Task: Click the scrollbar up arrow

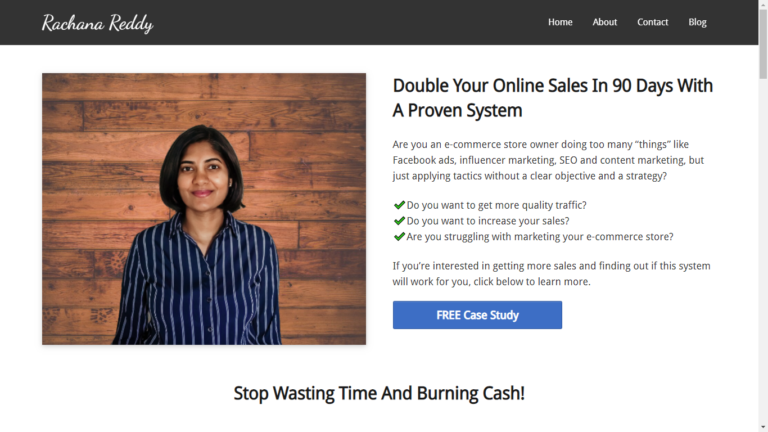Action: (763, 4)
